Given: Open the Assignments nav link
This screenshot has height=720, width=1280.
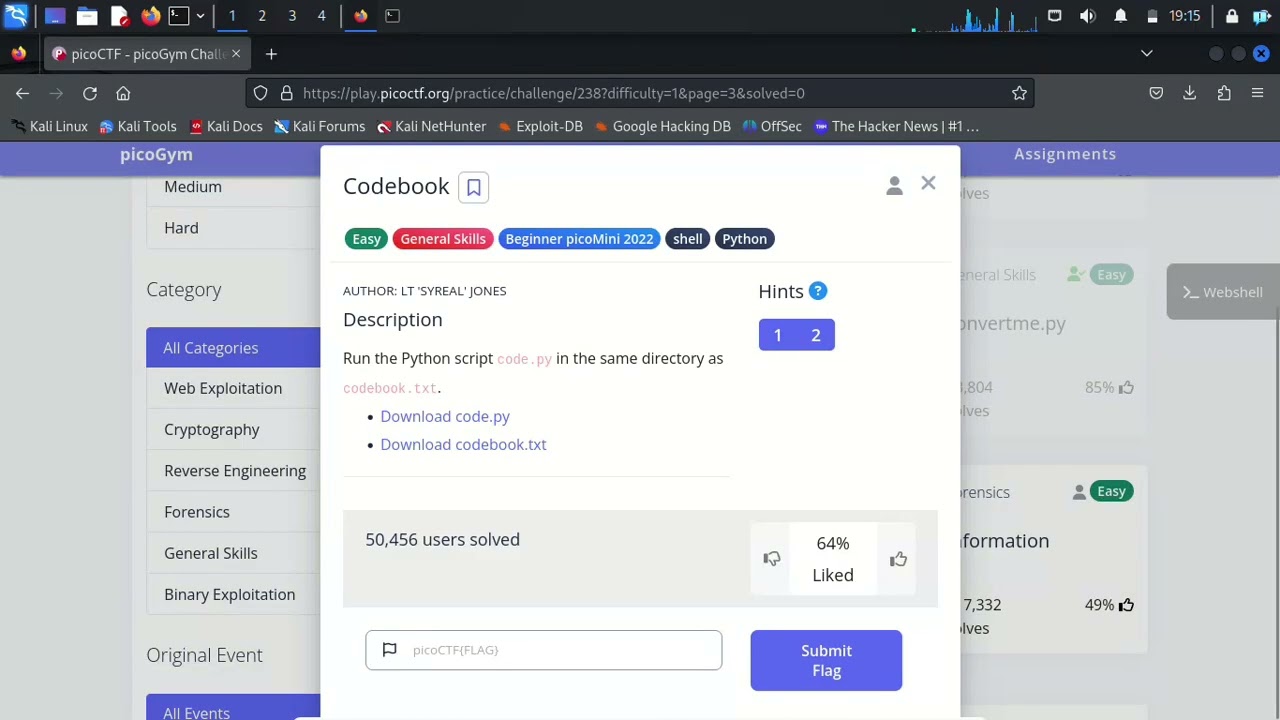Looking at the screenshot, I should (1065, 154).
